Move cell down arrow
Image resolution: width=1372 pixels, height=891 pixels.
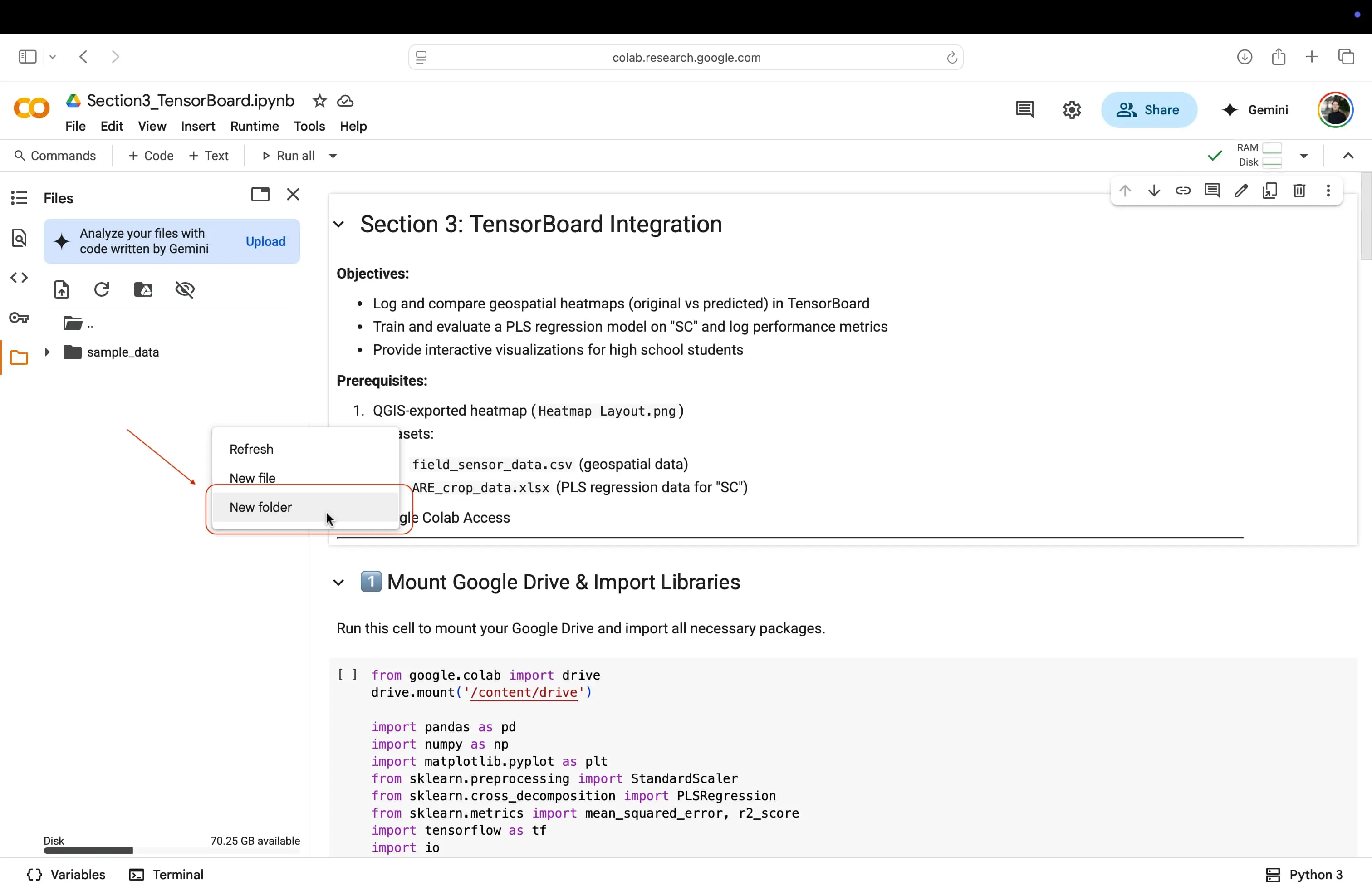pos(1154,191)
